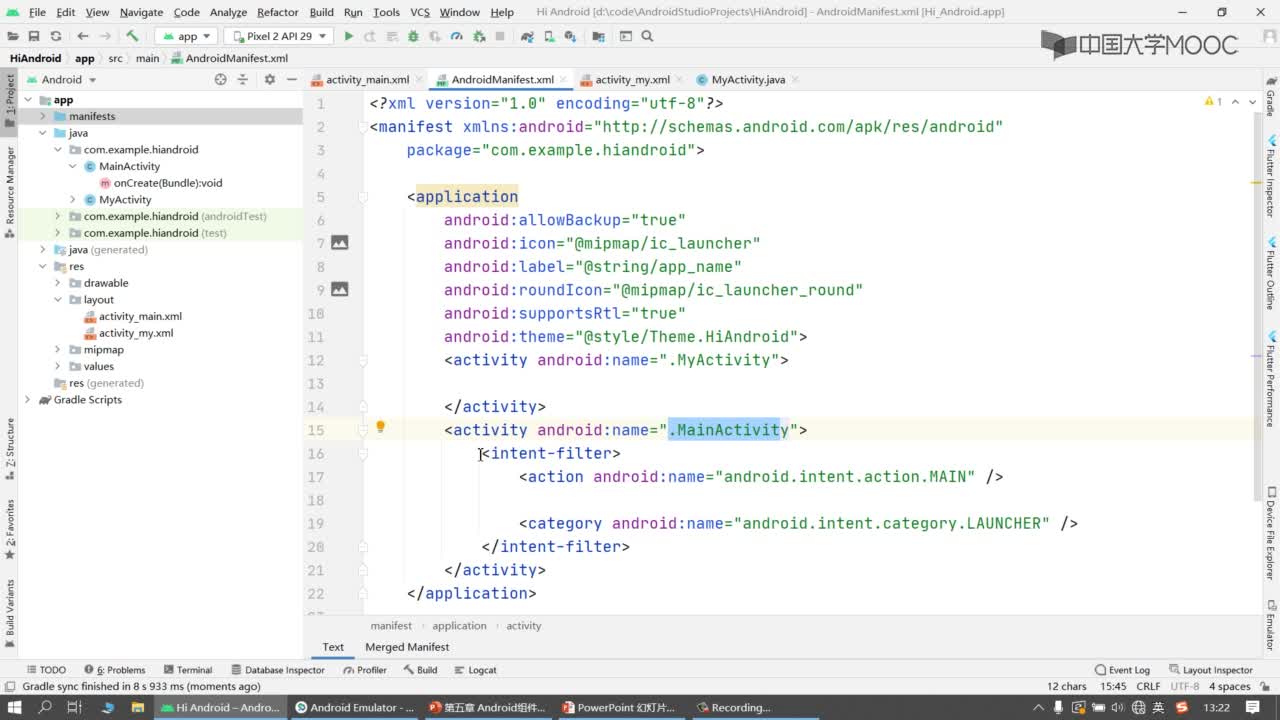Hide the Project panel with minus icon
Screen dimensions: 1280x720
[x=291, y=79]
